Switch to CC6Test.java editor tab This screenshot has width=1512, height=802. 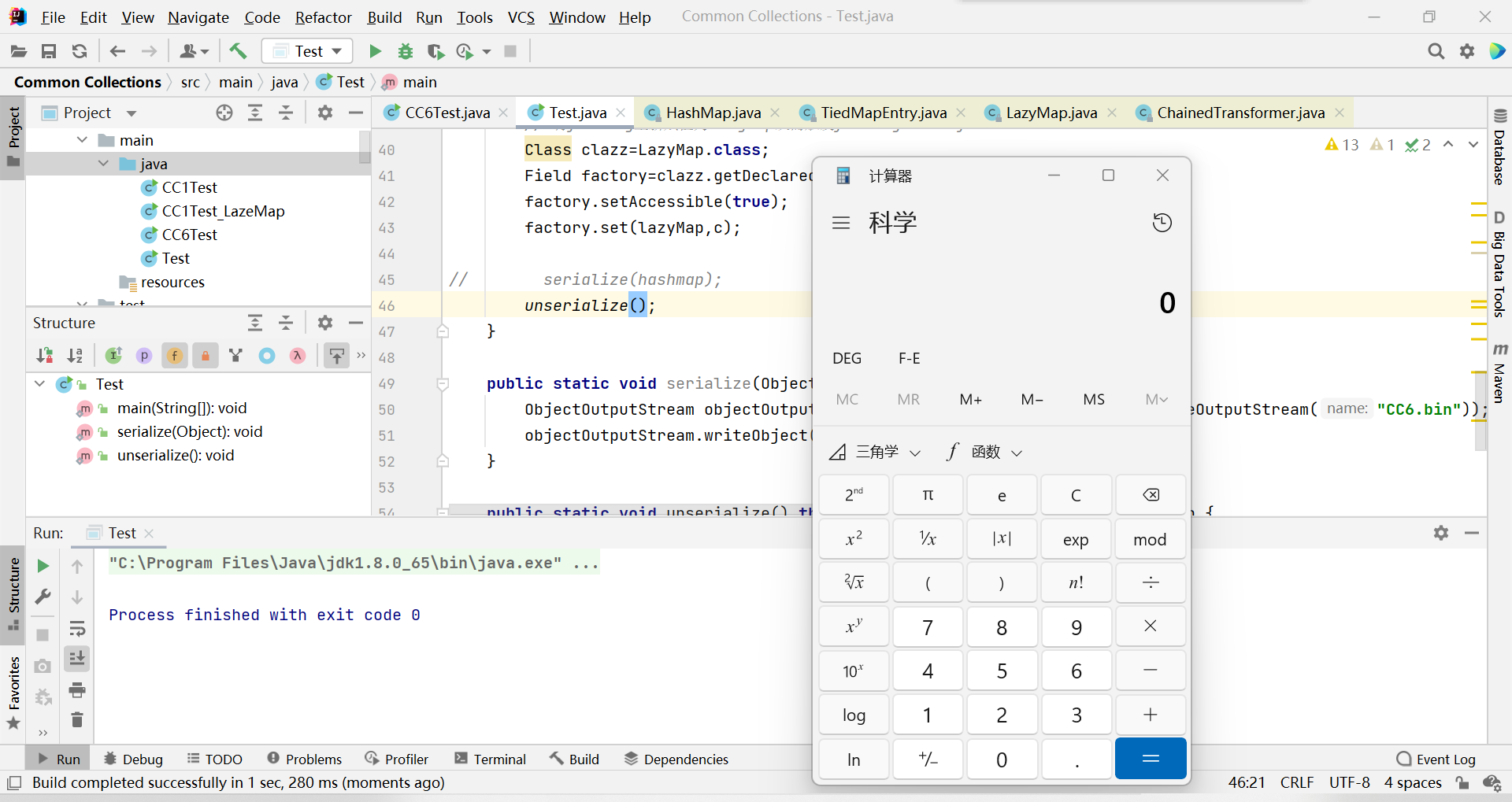pos(447,113)
